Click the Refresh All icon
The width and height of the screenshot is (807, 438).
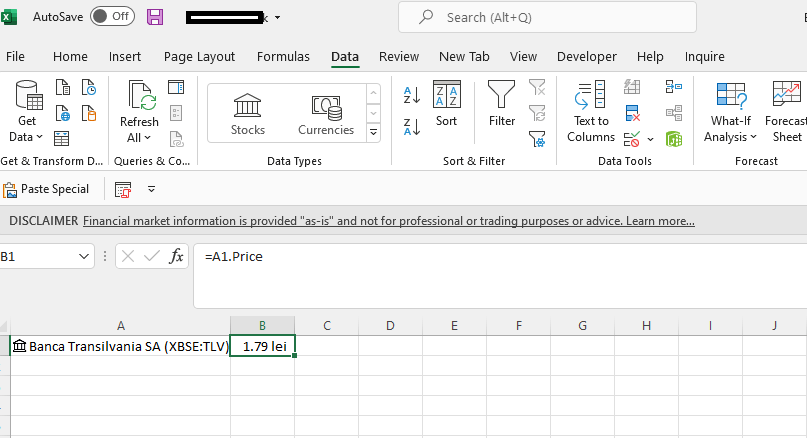(x=141, y=95)
